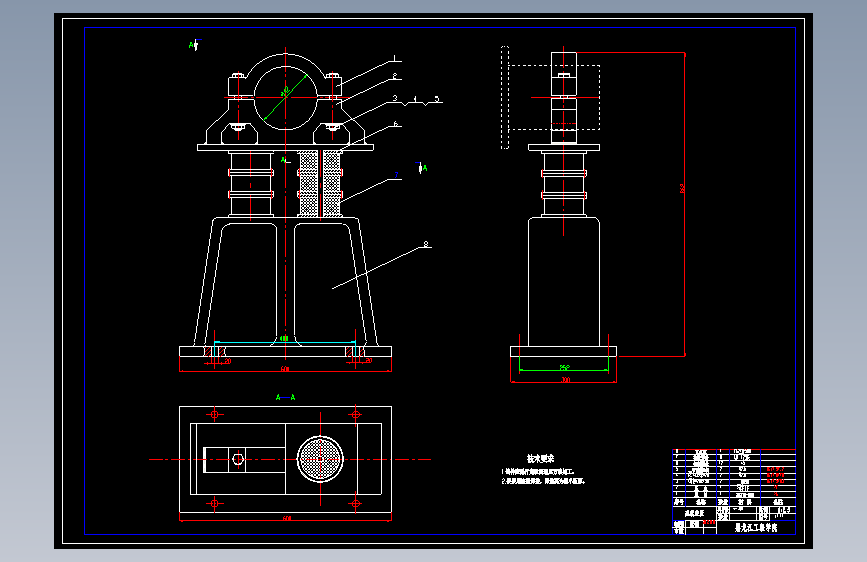The width and height of the screenshot is (867, 562).
Task: Select the blue part number 7 label
Action: pyautogui.click(x=396, y=175)
